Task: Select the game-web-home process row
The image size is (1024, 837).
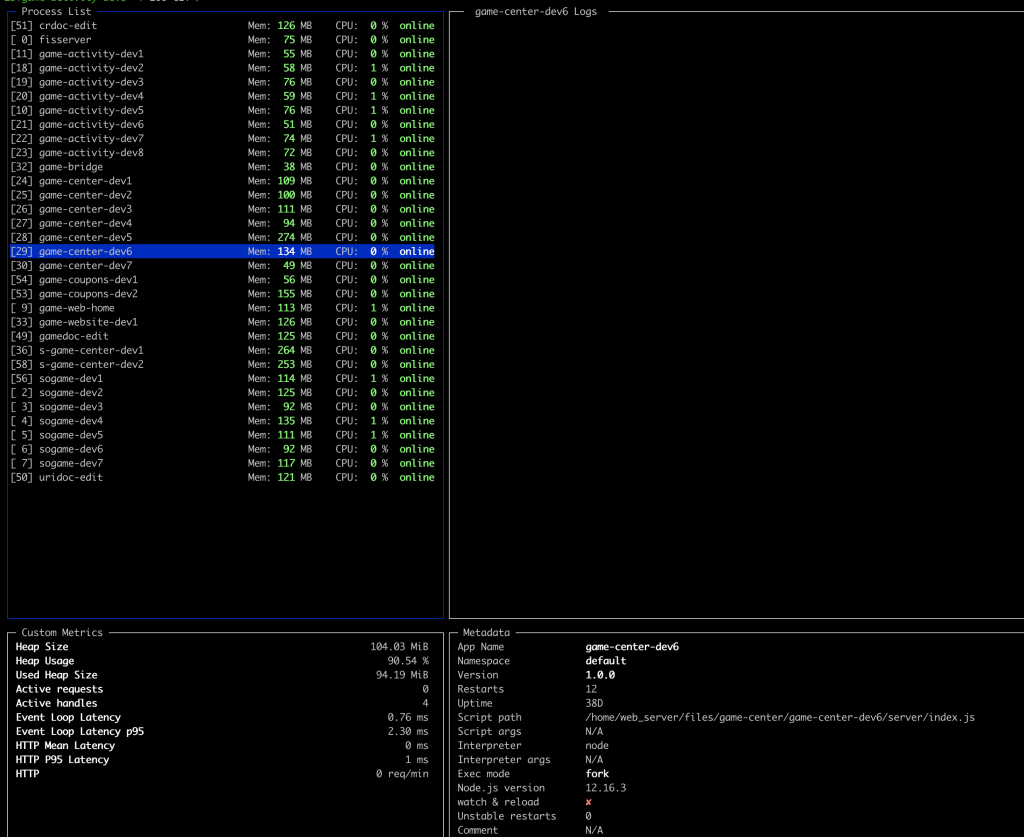Action: point(222,308)
